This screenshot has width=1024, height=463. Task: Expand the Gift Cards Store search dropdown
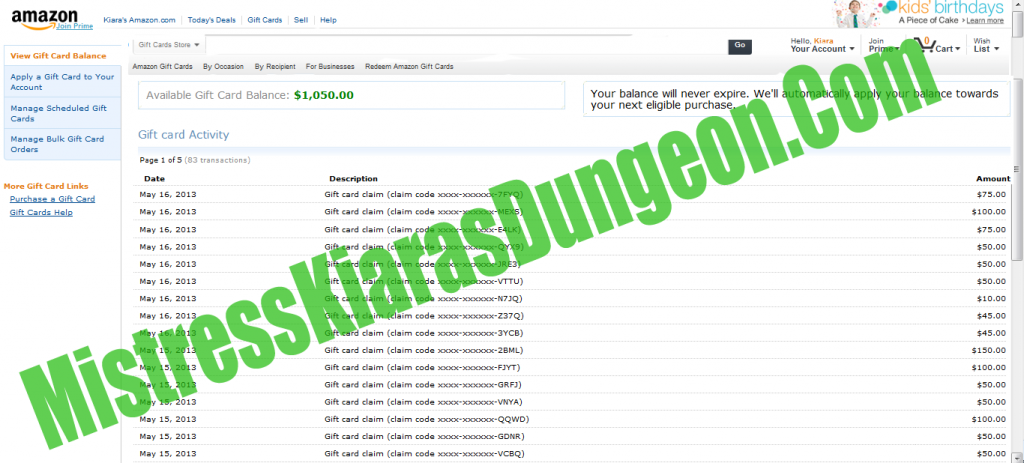169,45
